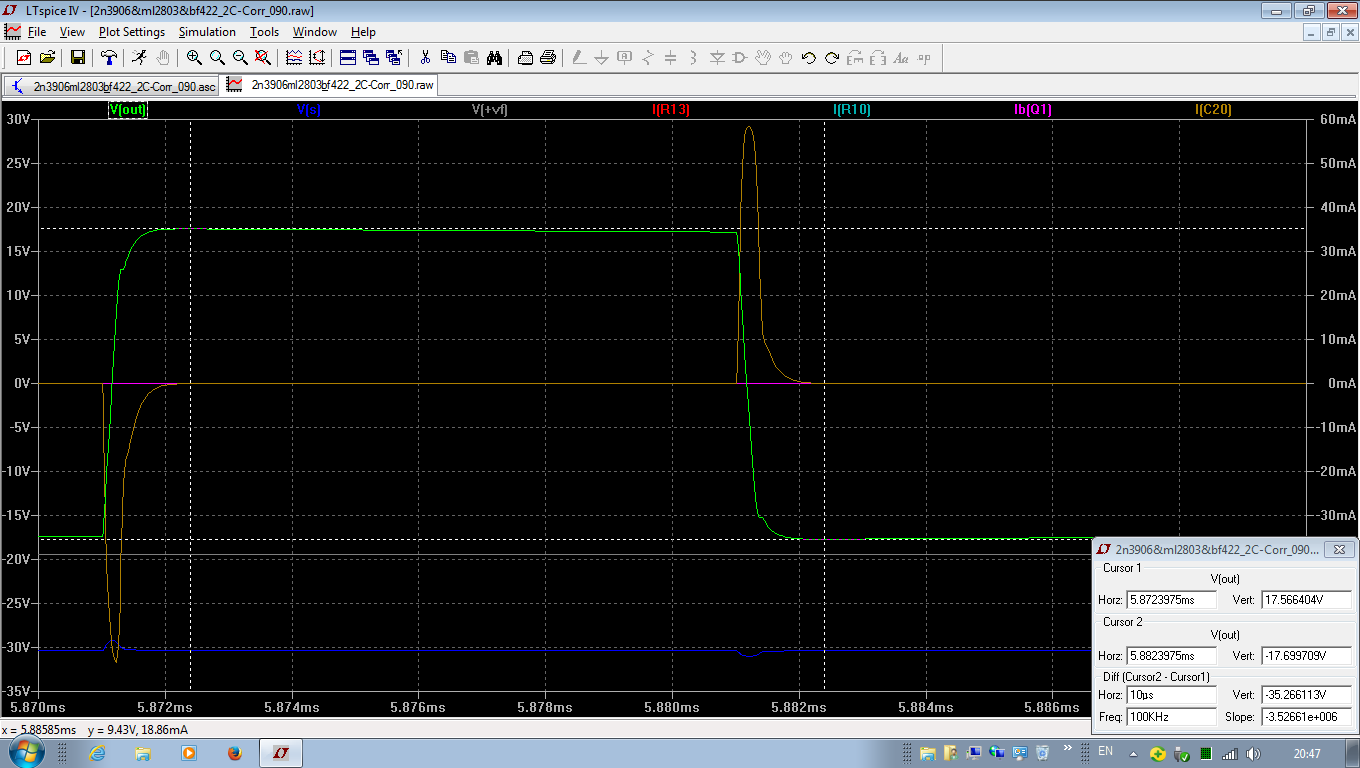Click the Copy toolbar icon
Image resolution: width=1360 pixels, height=768 pixels.
coord(448,58)
